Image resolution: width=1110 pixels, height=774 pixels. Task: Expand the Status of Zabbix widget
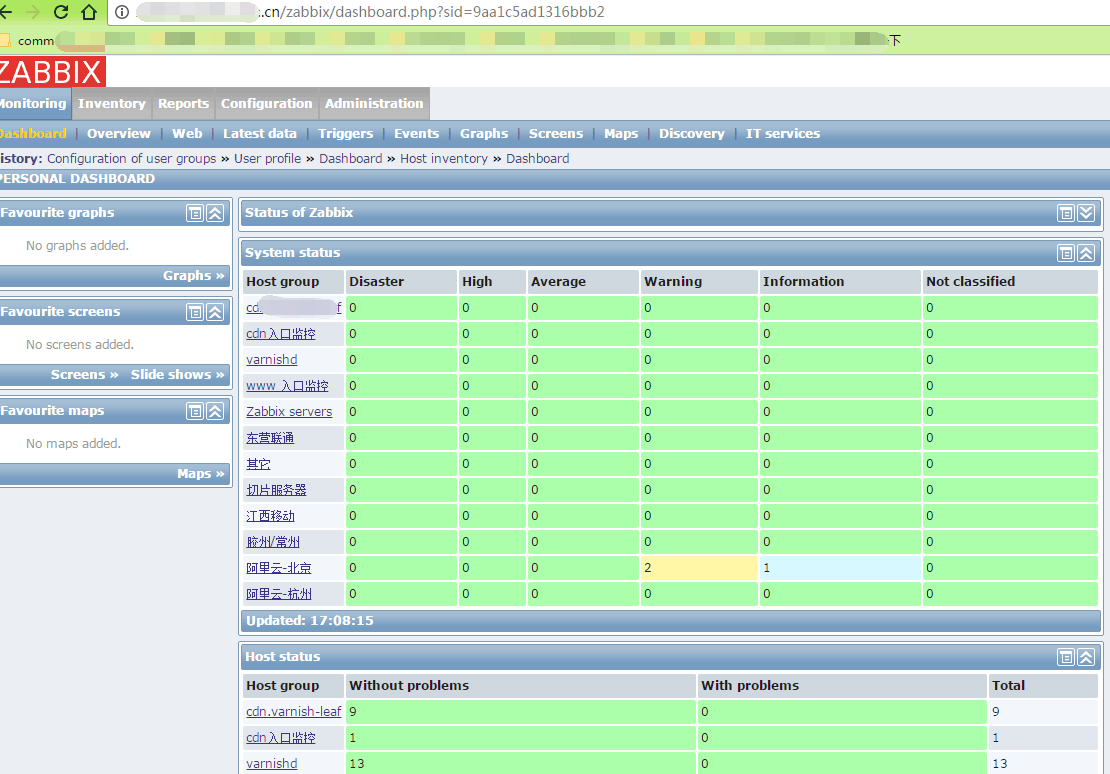coord(1086,213)
